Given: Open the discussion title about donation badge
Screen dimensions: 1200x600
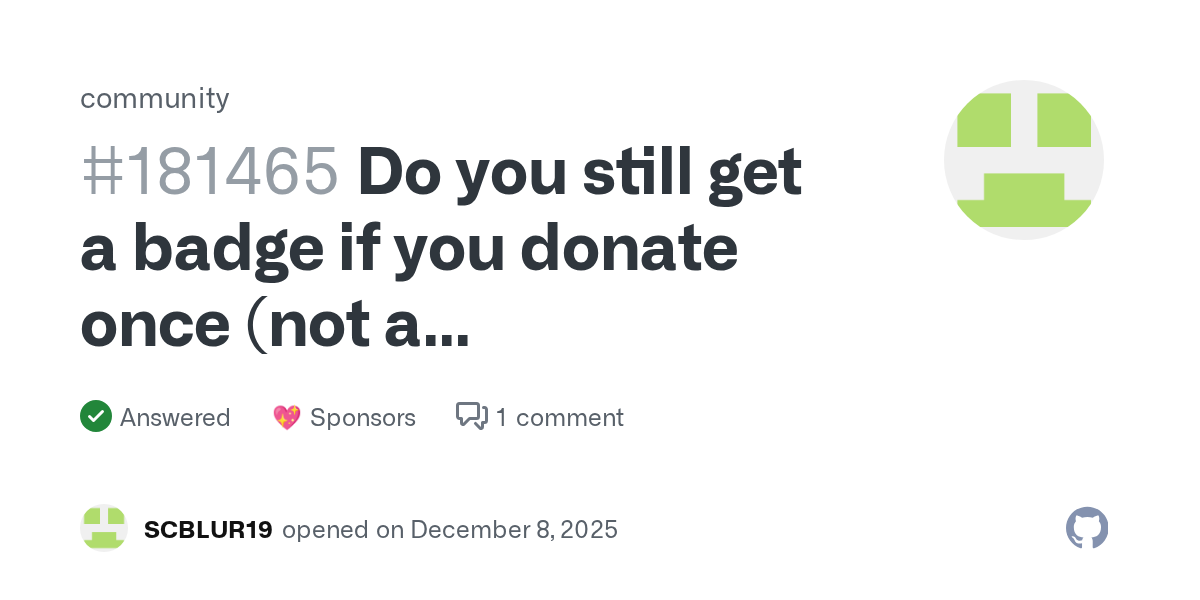Looking at the screenshot, I should point(440,249).
